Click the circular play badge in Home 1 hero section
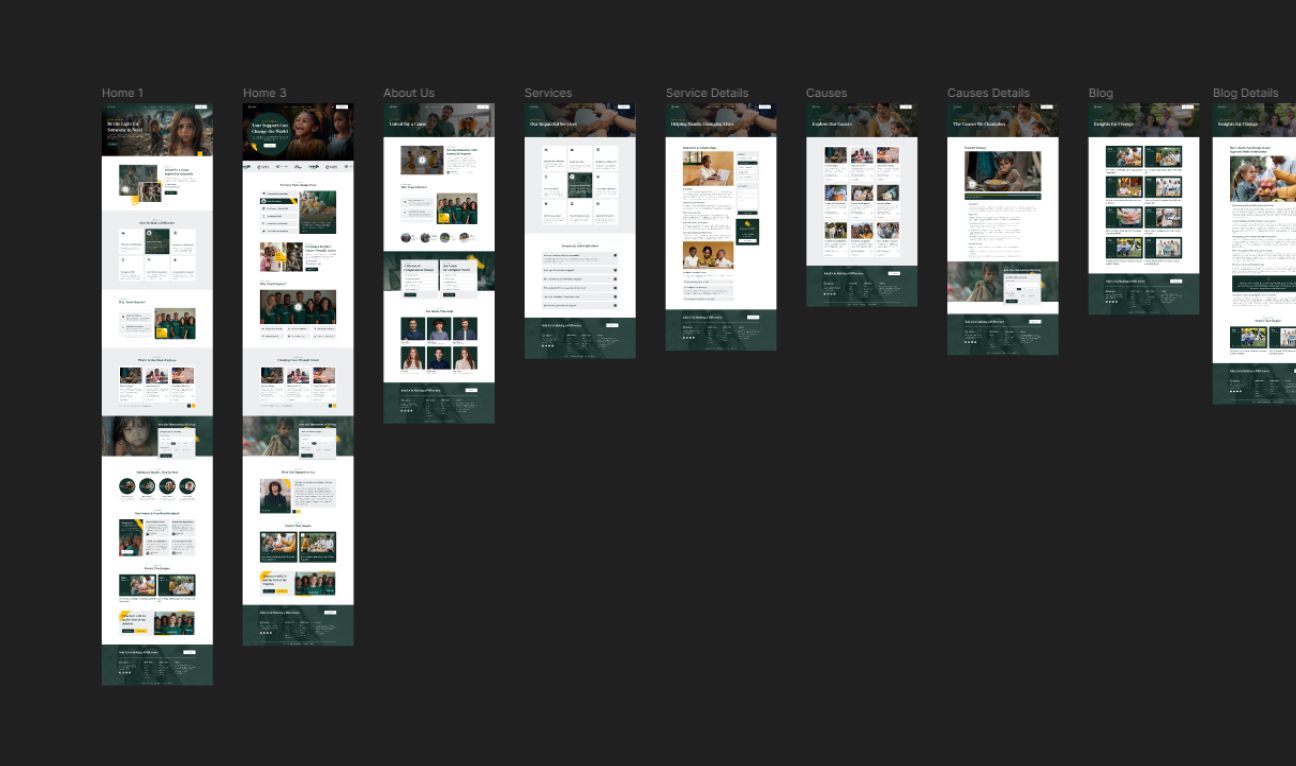Image resolution: width=1296 pixels, height=766 pixels. [125, 189]
